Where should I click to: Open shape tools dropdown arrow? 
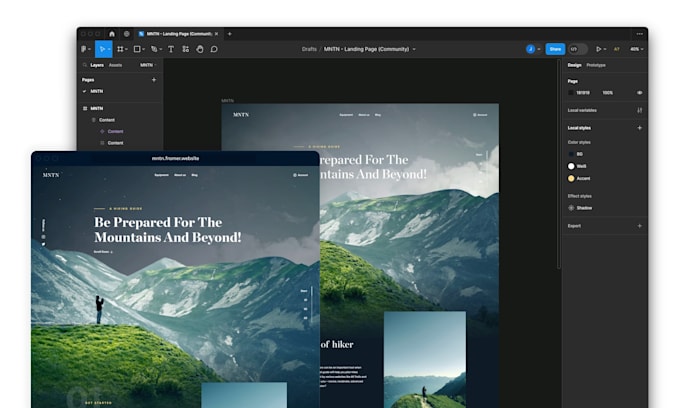click(144, 49)
